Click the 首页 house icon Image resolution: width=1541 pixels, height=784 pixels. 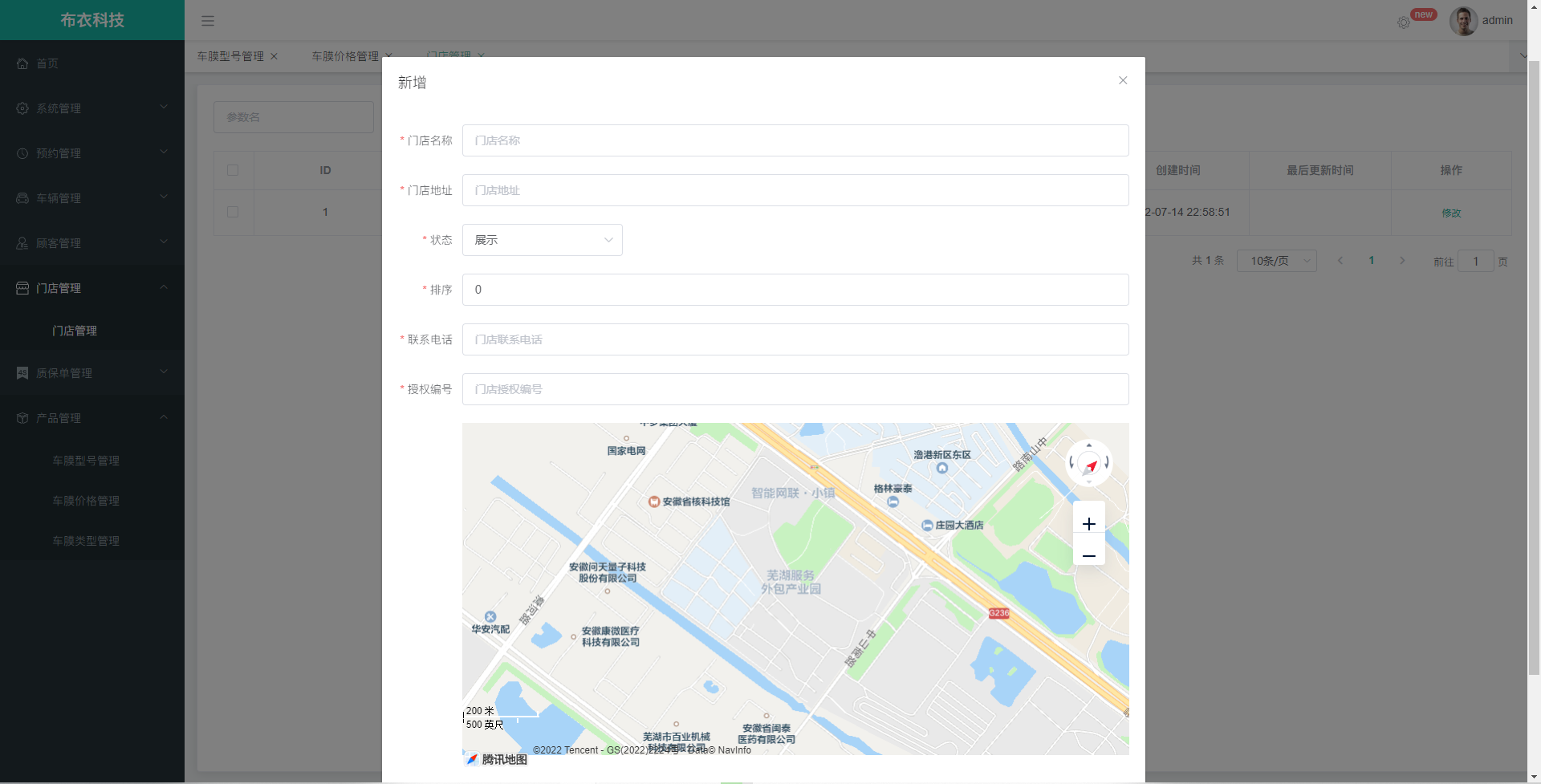(x=22, y=63)
